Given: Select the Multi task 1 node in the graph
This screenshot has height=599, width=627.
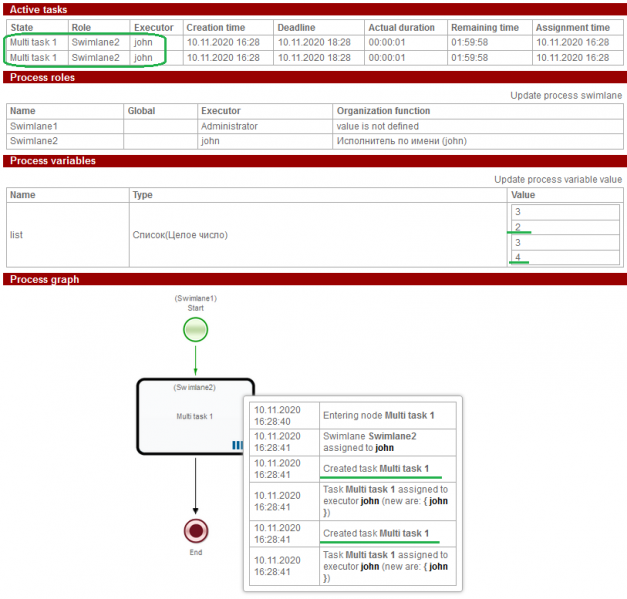Looking at the screenshot, I should tap(196, 415).
